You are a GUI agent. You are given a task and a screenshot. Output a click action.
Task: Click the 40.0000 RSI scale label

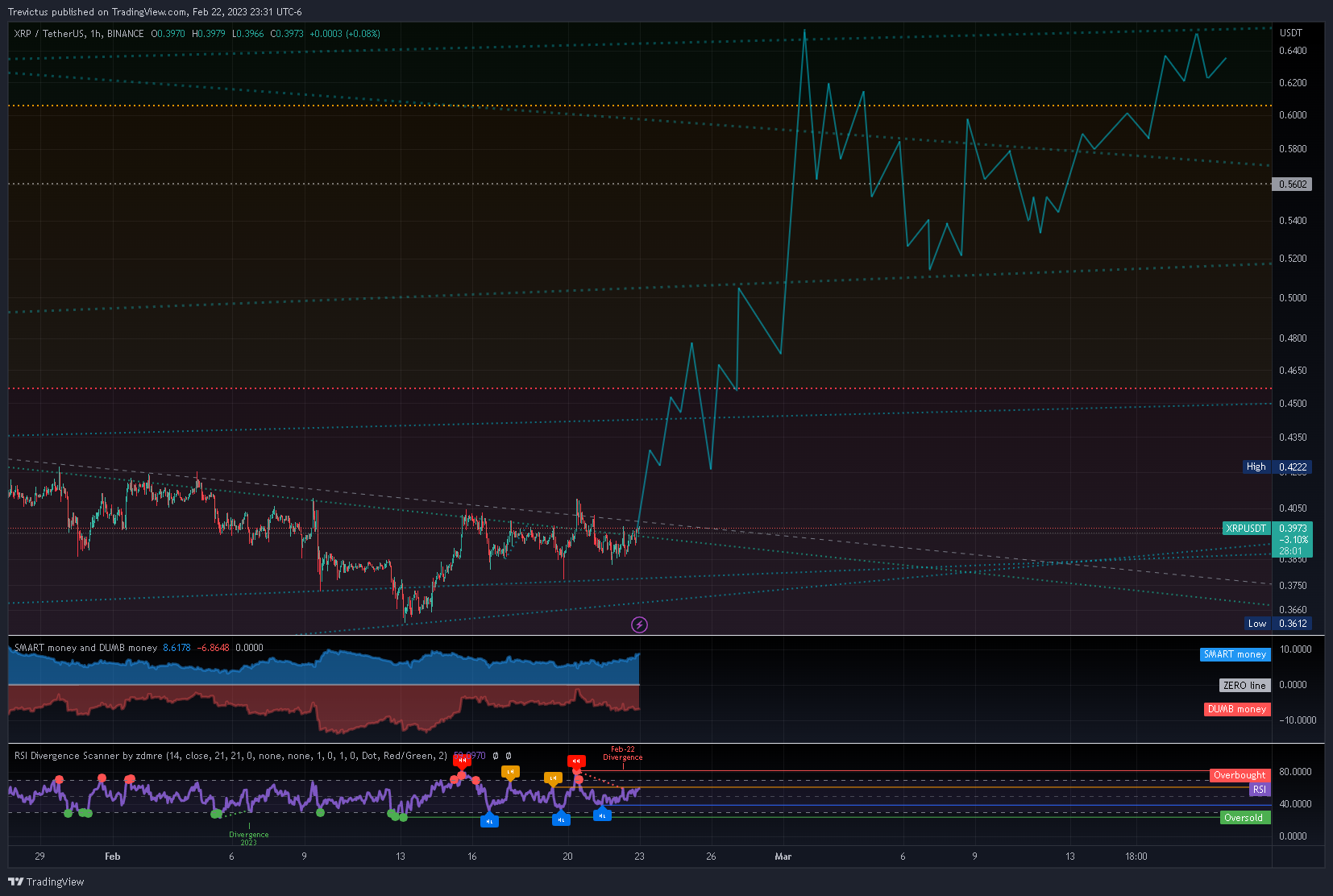tap(1295, 804)
